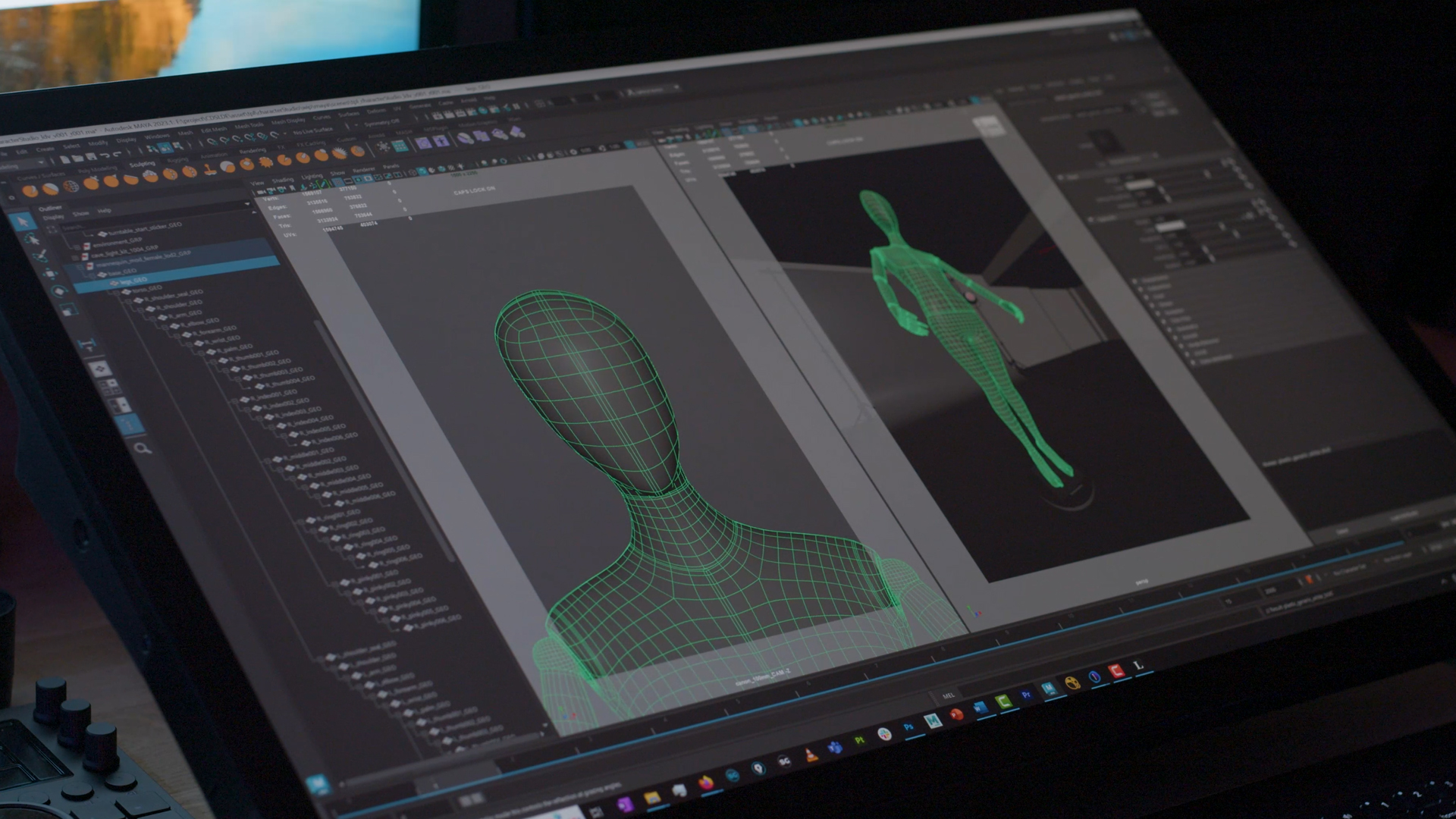Expand the cave_light_kit_1004_GRP group
This screenshot has height=819, width=1456.
[x=76, y=256]
